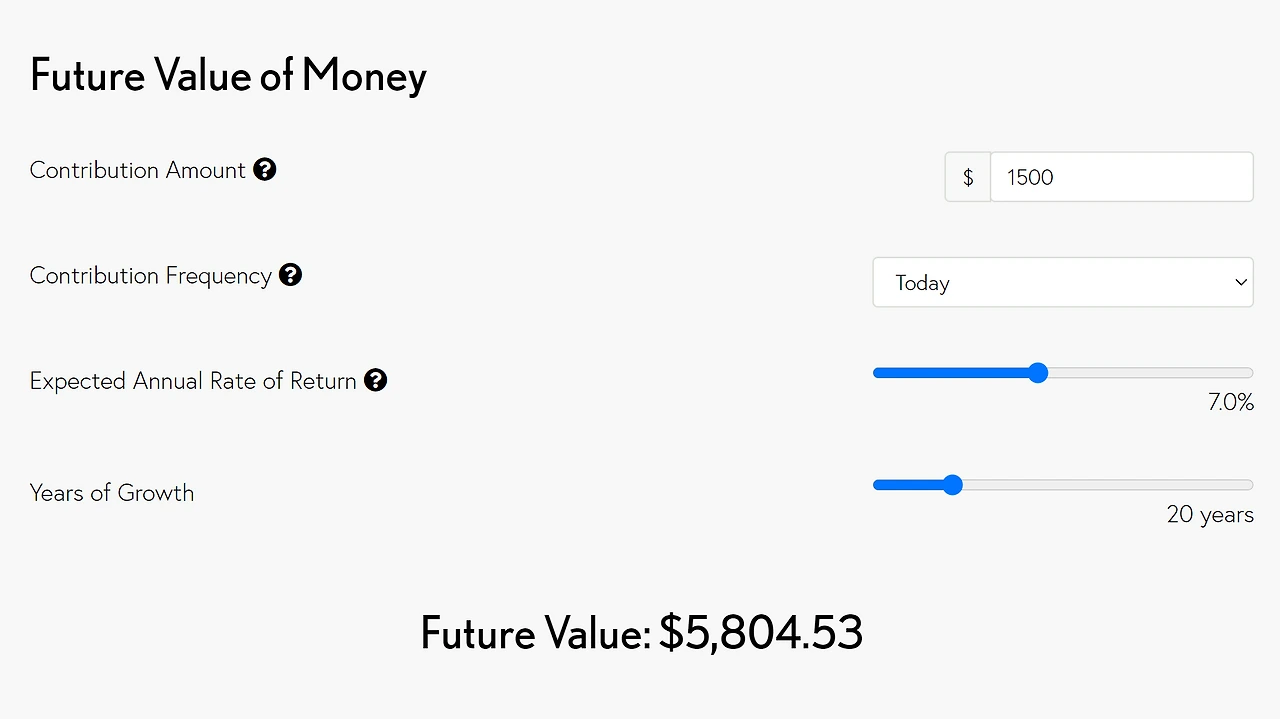Click the Future Value of Money heading
This screenshot has width=1280, height=719.
(228, 76)
